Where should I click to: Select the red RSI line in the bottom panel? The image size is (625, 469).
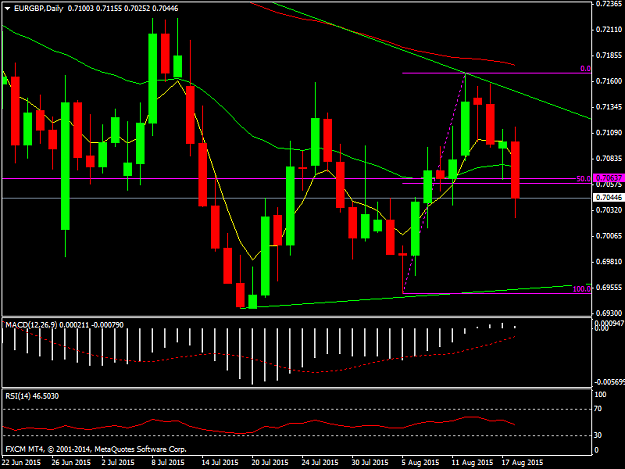coord(259,426)
